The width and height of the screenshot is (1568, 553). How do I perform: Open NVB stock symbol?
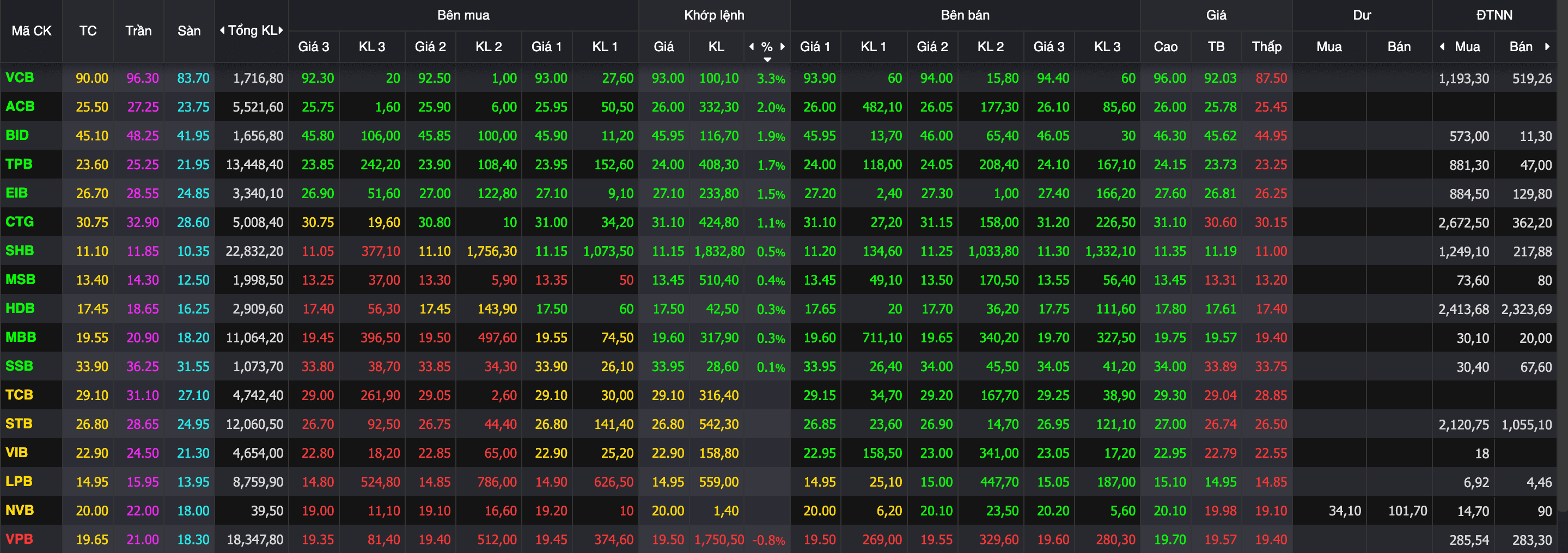tap(20, 511)
